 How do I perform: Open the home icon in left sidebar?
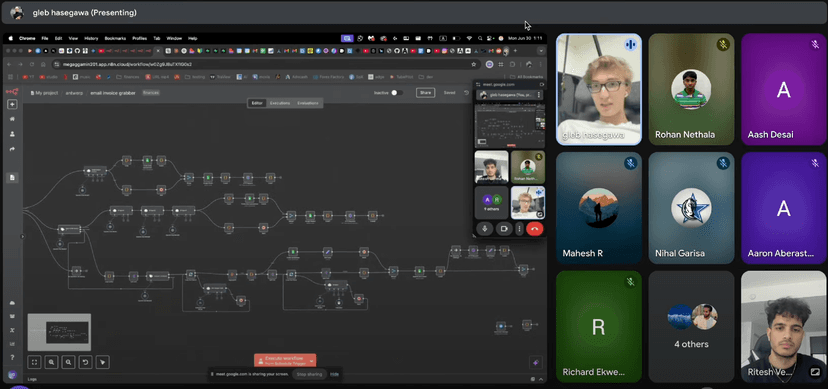click(12, 119)
